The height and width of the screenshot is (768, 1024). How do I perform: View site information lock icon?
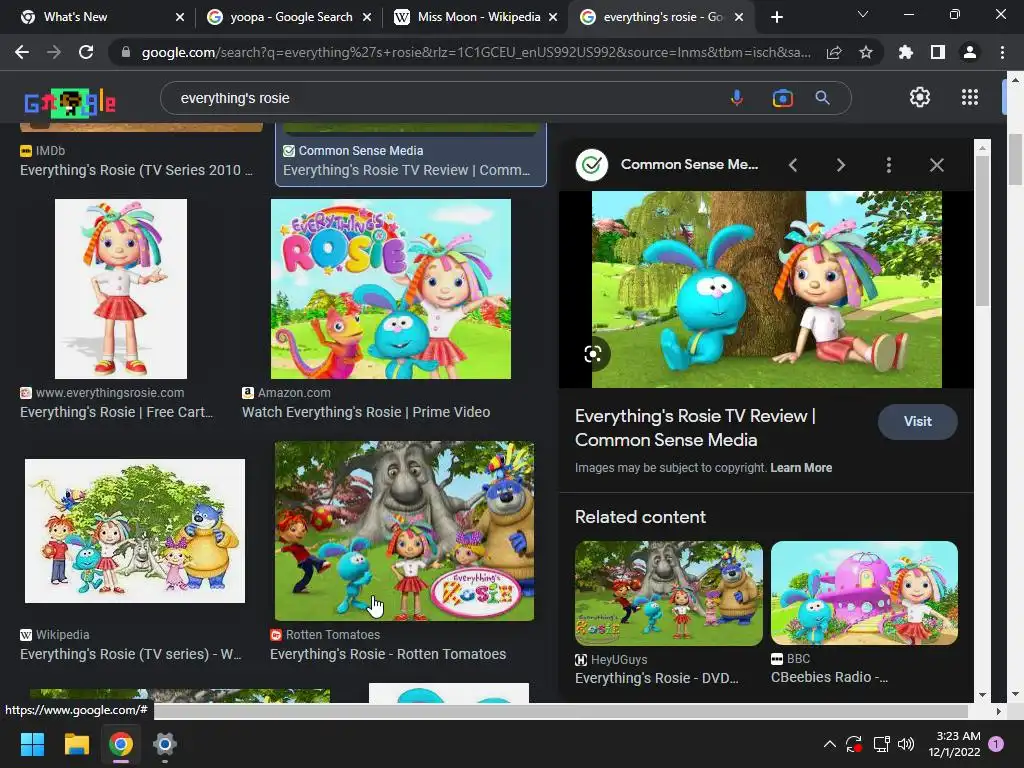point(126,52)
